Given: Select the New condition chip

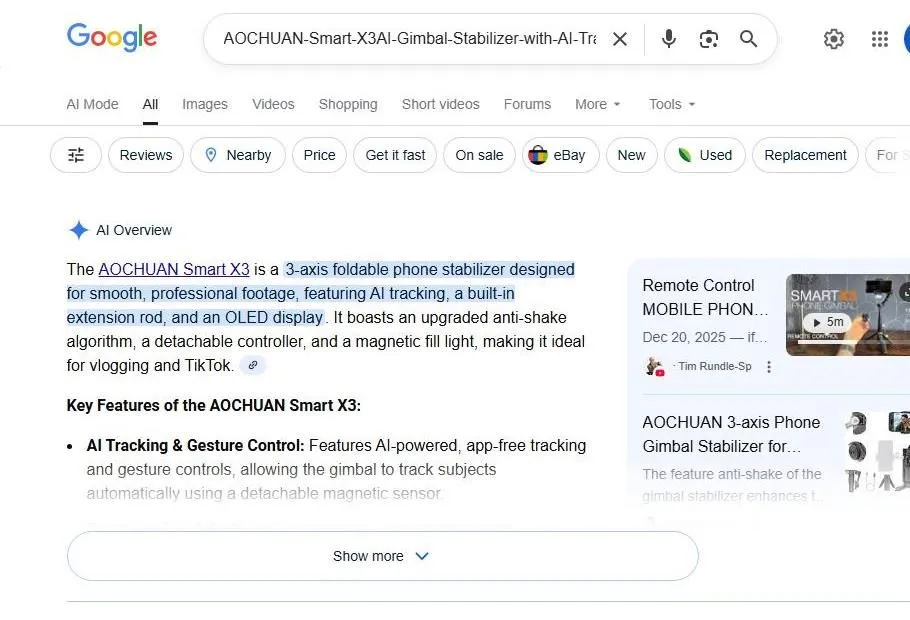Looking at the screenshot, I should click(631, 155).
